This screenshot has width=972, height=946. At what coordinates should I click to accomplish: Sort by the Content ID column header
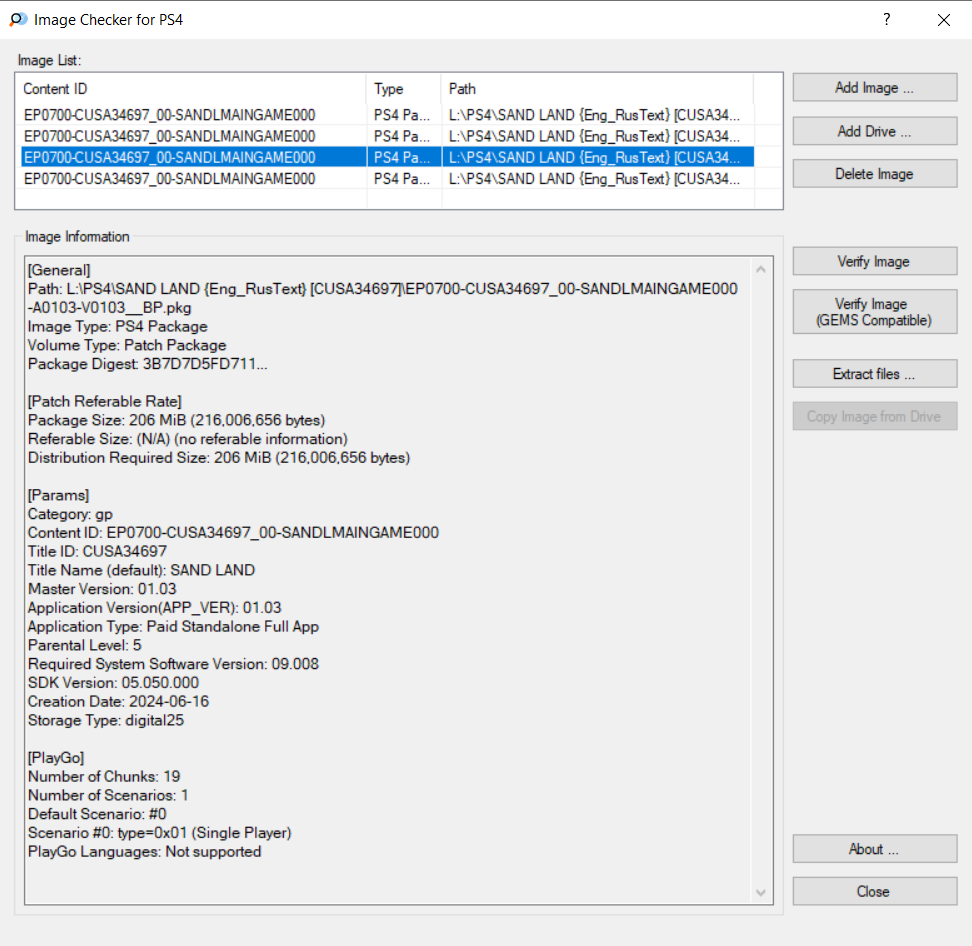[190, 89]
